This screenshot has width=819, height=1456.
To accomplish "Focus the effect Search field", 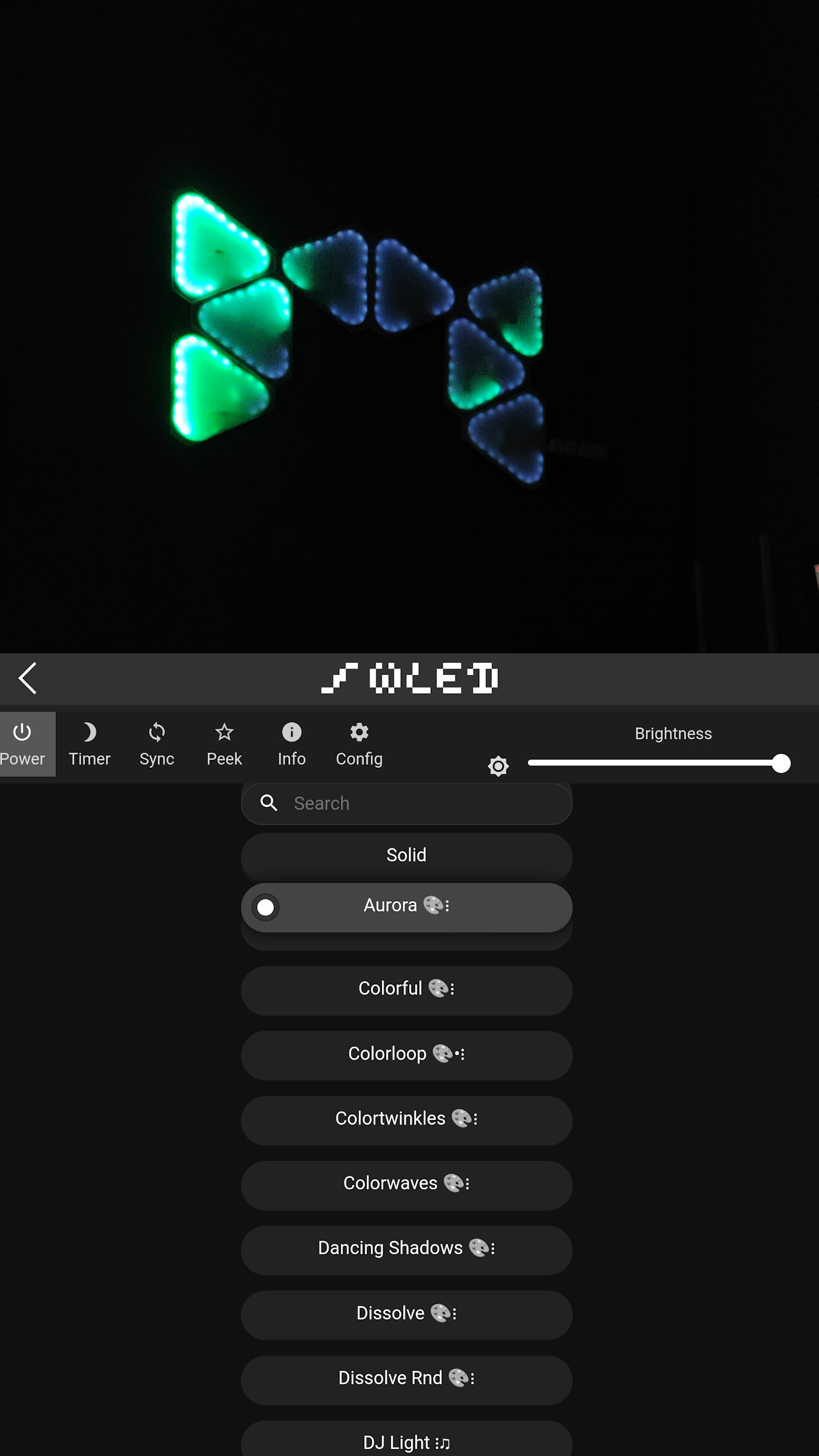I will tap(406, 803).
